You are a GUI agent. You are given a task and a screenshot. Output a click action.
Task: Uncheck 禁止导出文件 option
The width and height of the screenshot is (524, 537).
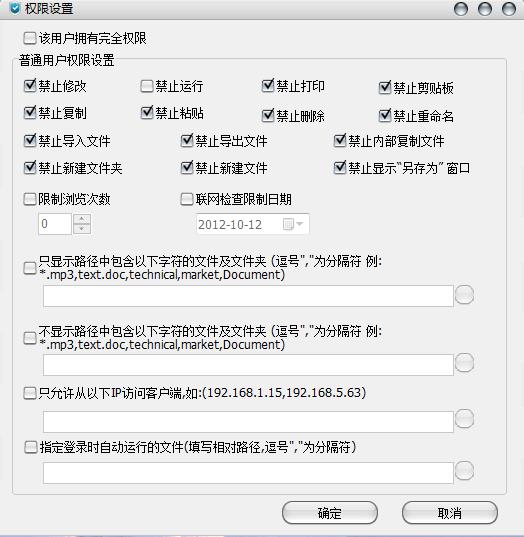(x=187, y=140)
